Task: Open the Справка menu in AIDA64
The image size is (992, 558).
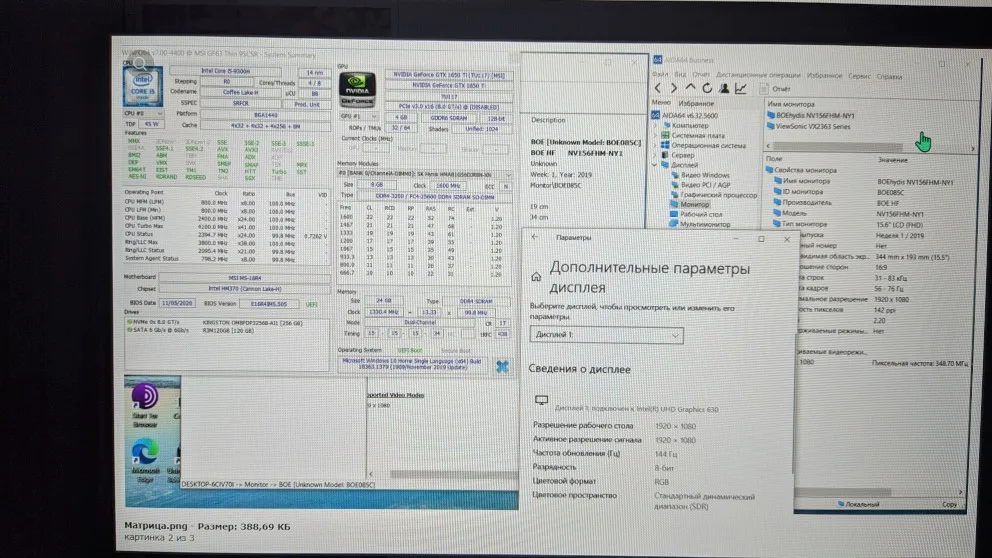Action: (890, 77)
